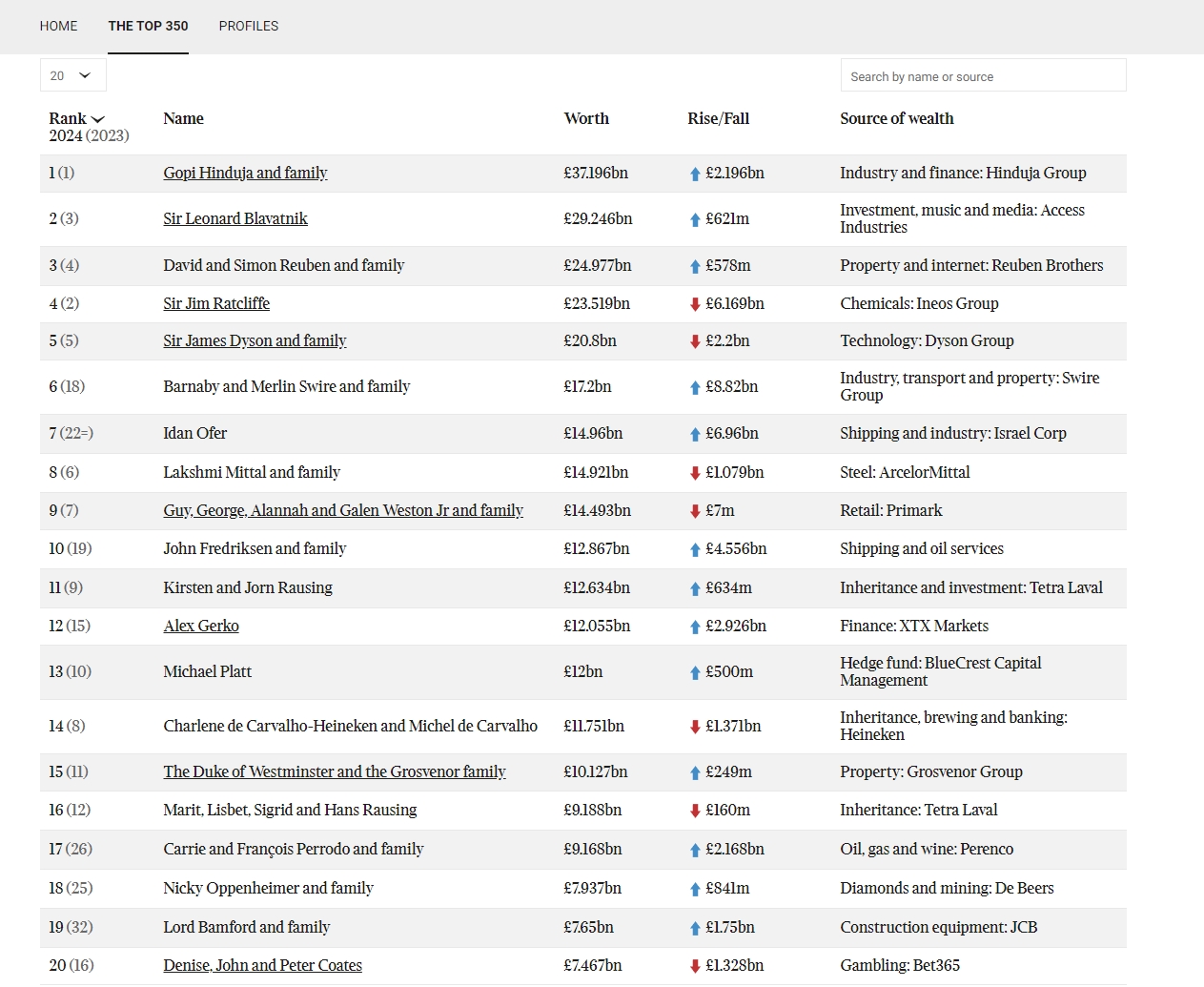Click the name David and Simon Reuben and family

(x=283, y=265)
